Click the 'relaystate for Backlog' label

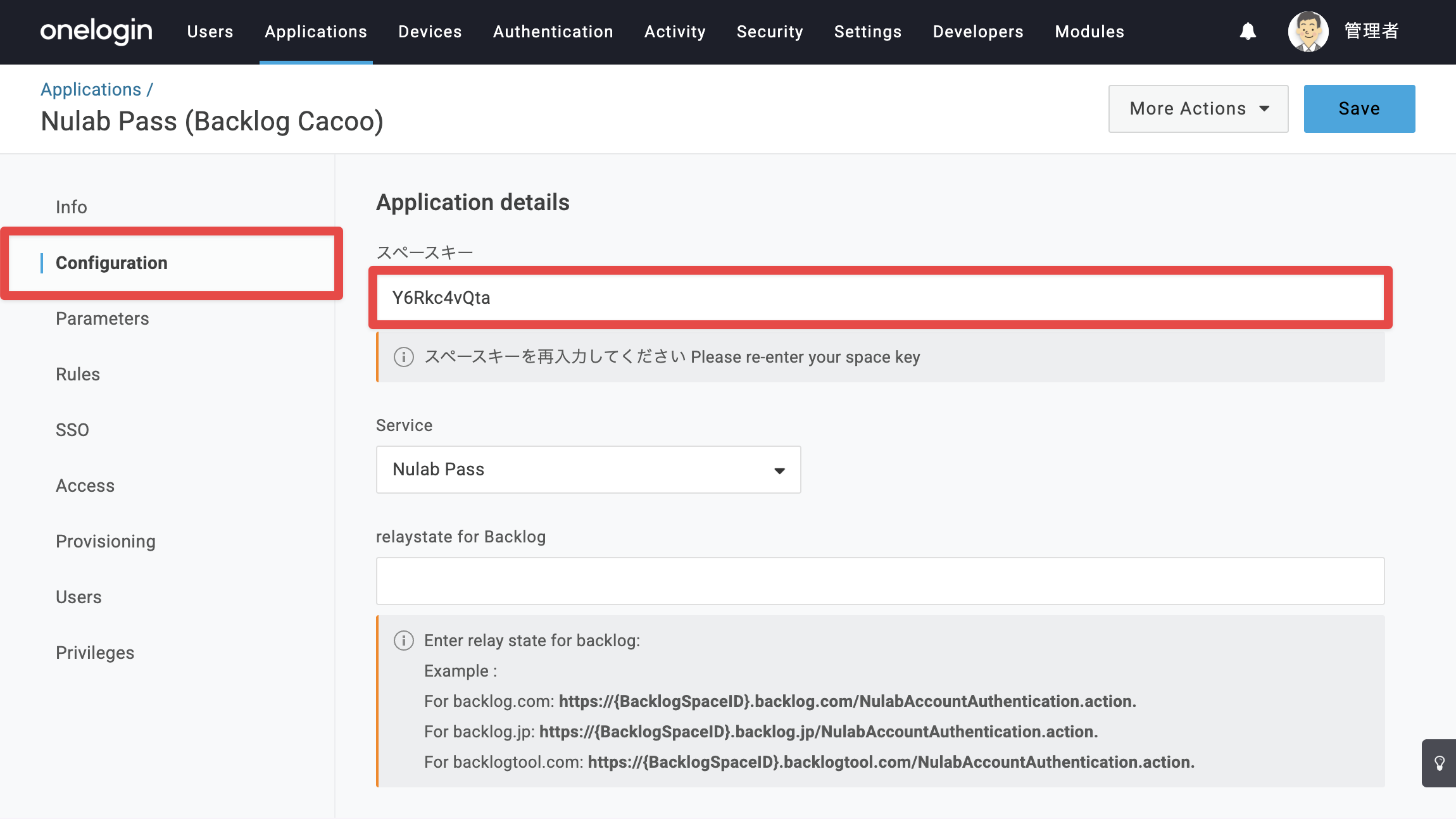(x=461, y=537)
